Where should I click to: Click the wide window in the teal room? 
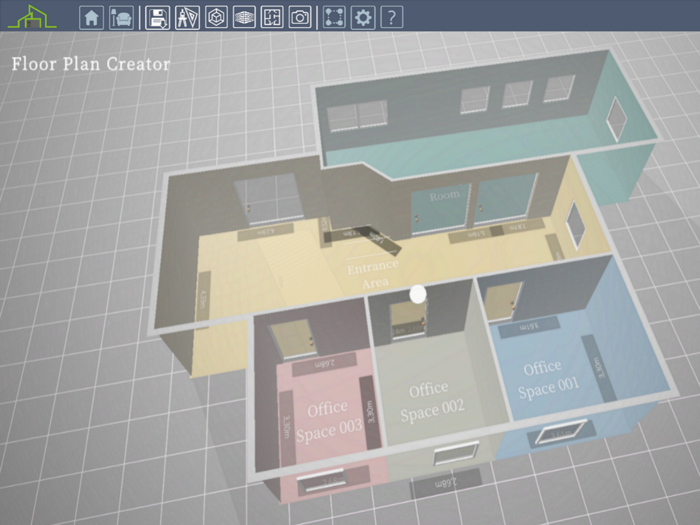tap(357, 116)
